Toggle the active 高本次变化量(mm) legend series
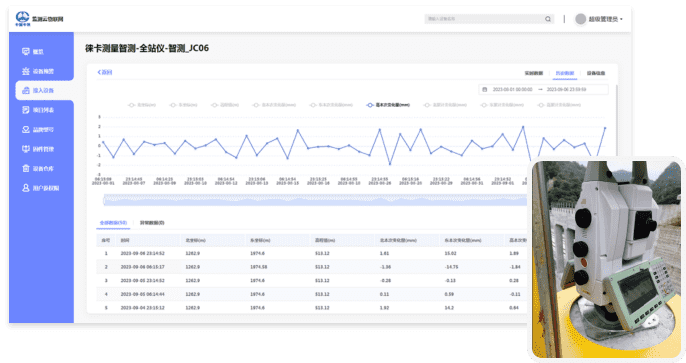 (388, 105)
